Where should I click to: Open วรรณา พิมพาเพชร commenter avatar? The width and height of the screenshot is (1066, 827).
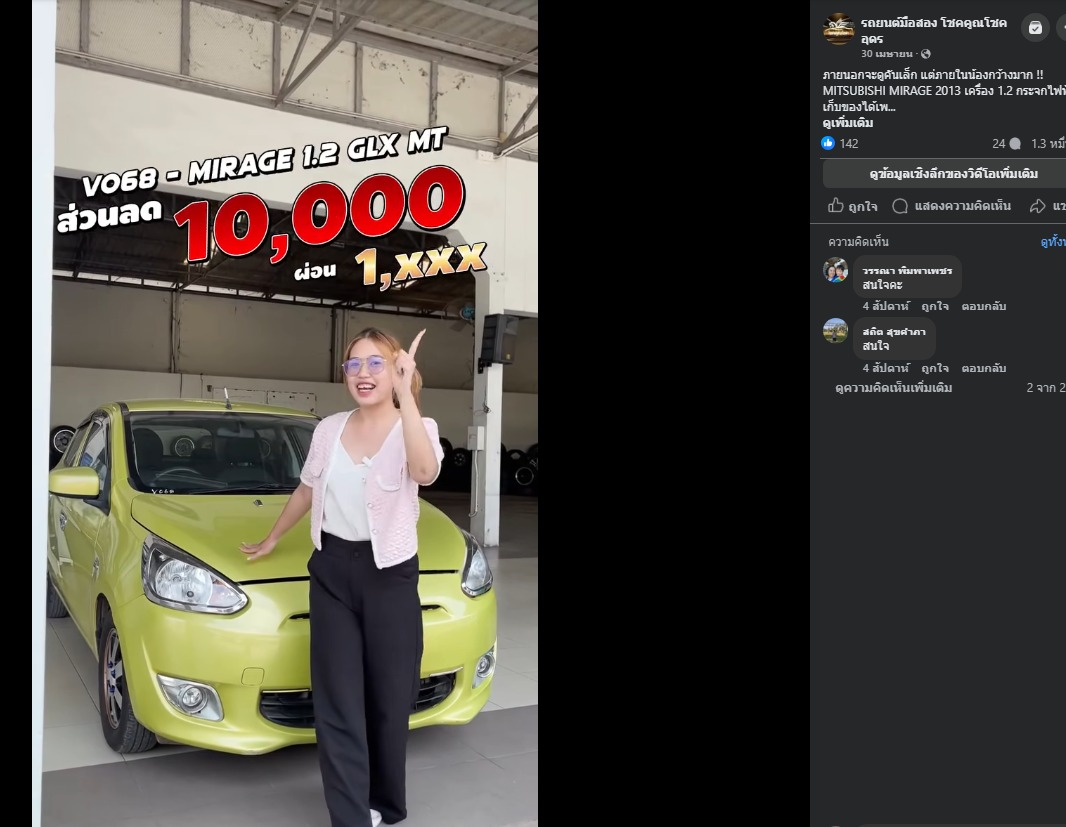(836, 270)
